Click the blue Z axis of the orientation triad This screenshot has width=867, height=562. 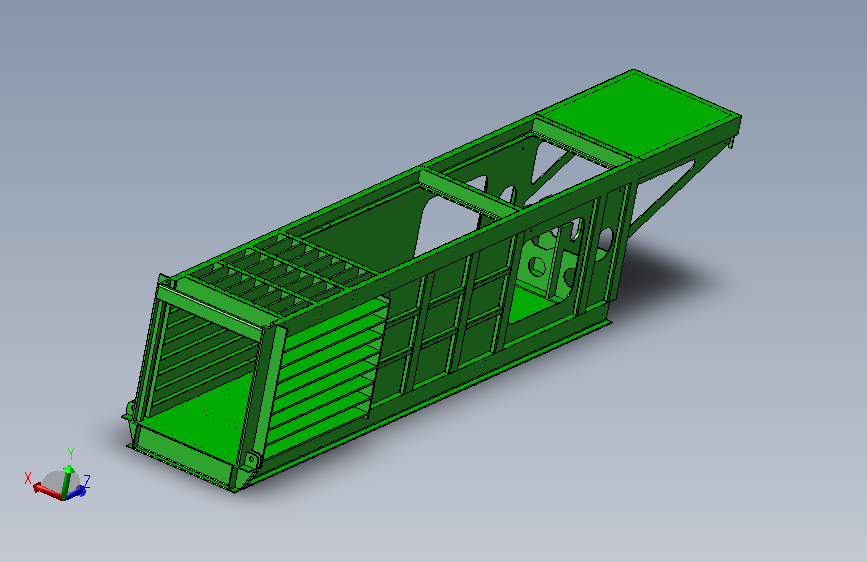[x=76, y=492]
